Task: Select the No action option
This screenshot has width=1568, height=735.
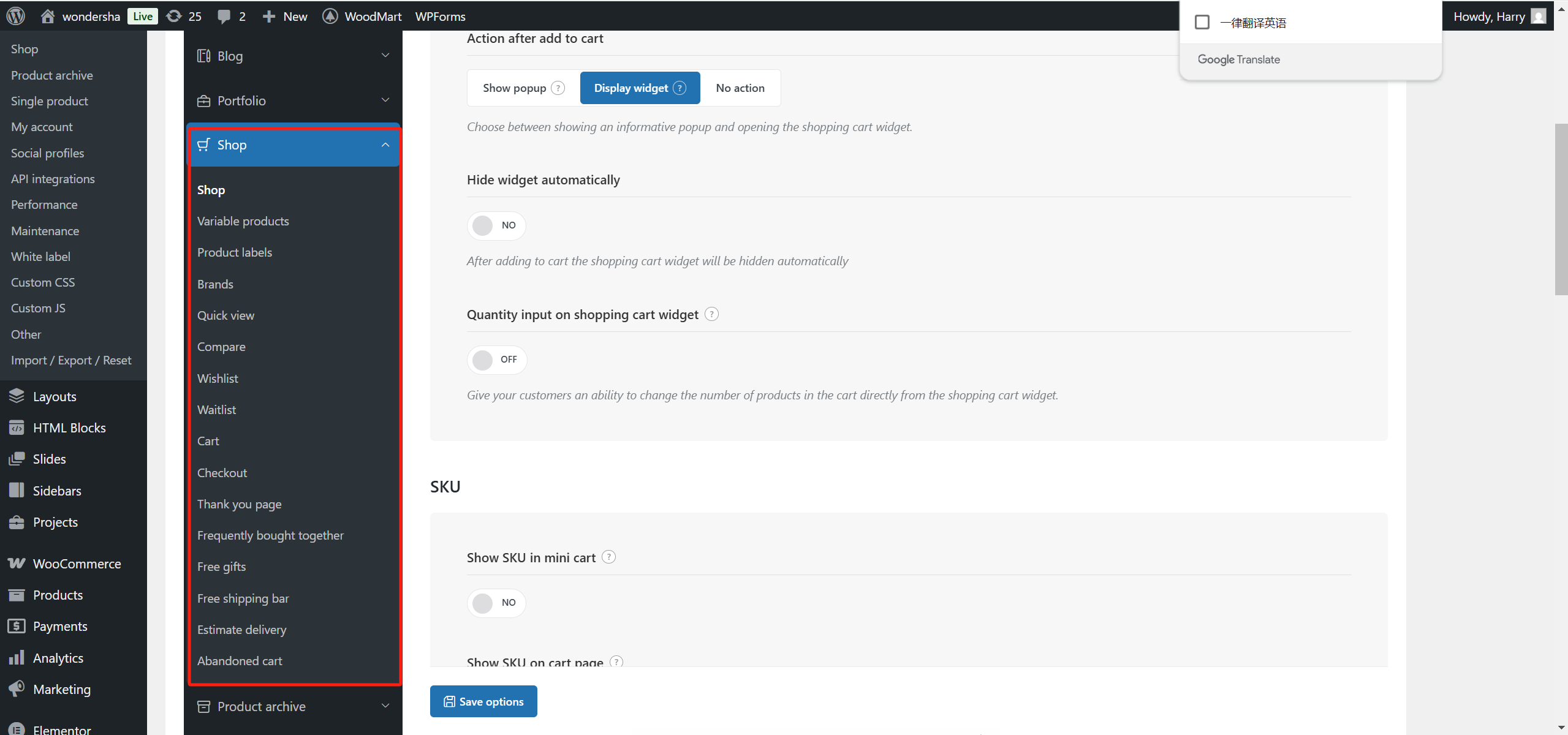Action: click(740, 88)
